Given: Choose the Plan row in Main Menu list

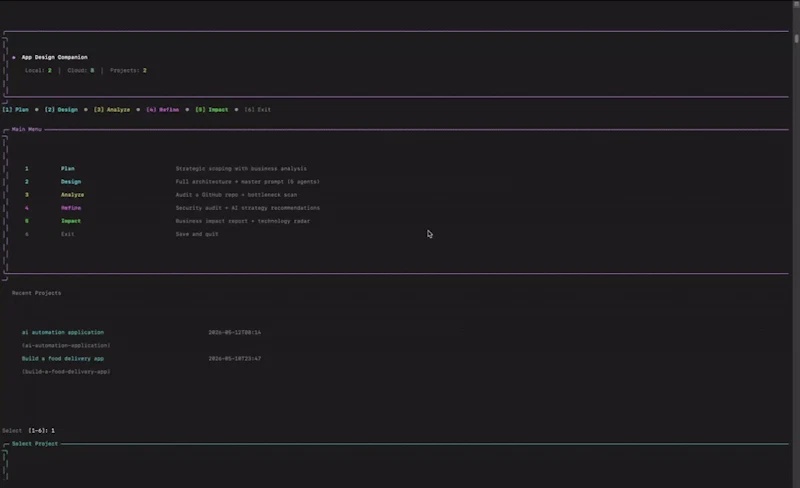Looking at the screenshot, I should (166, 168).
